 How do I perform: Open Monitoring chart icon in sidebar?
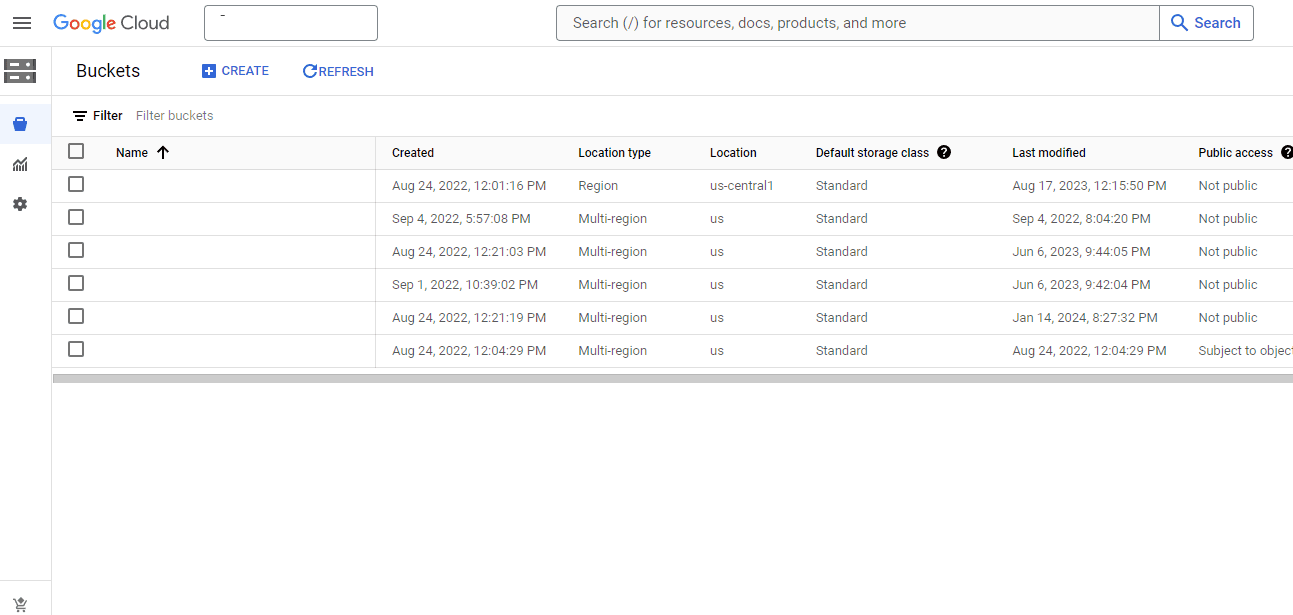20,164
